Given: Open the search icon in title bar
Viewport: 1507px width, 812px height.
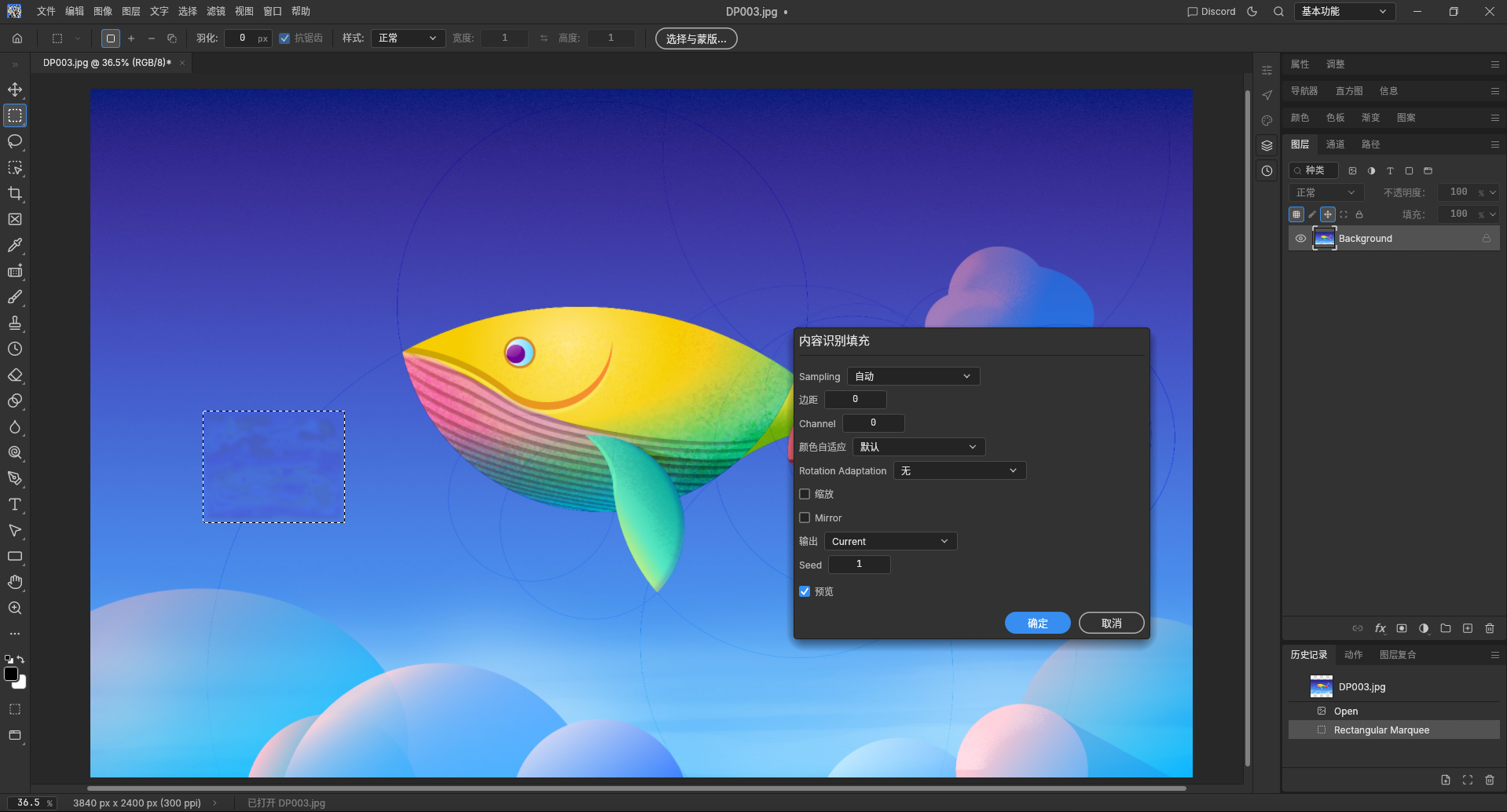Looking at the screenshot, I should tap(1278, 12).
